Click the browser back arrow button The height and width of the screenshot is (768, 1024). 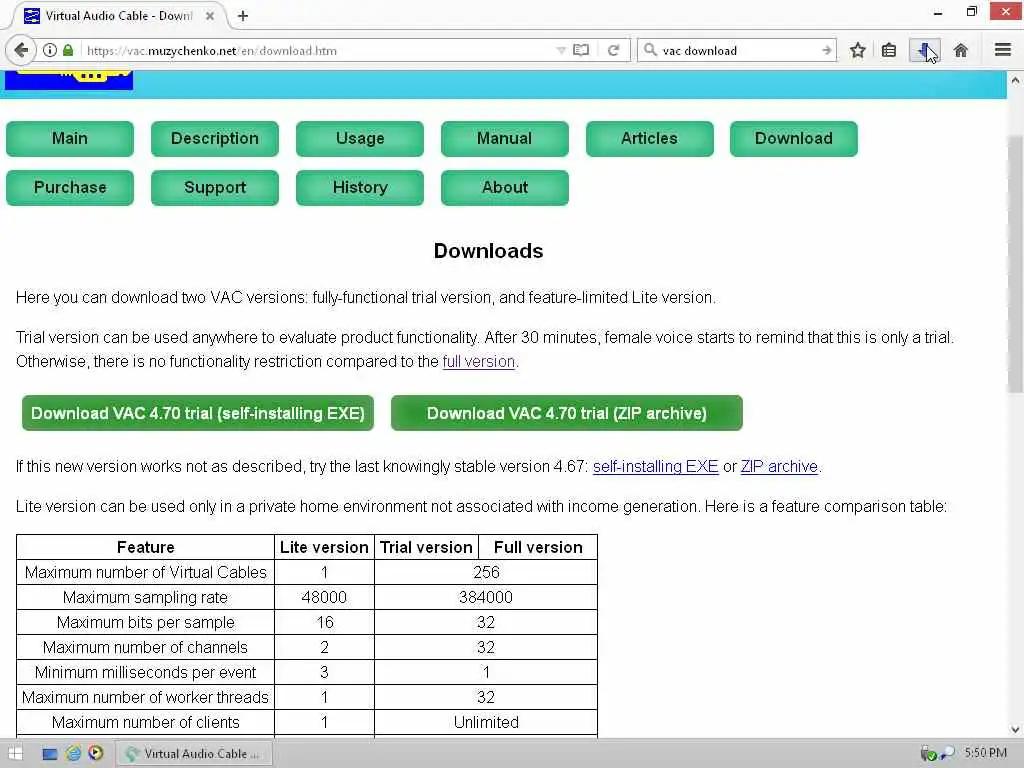click(22, 50)
